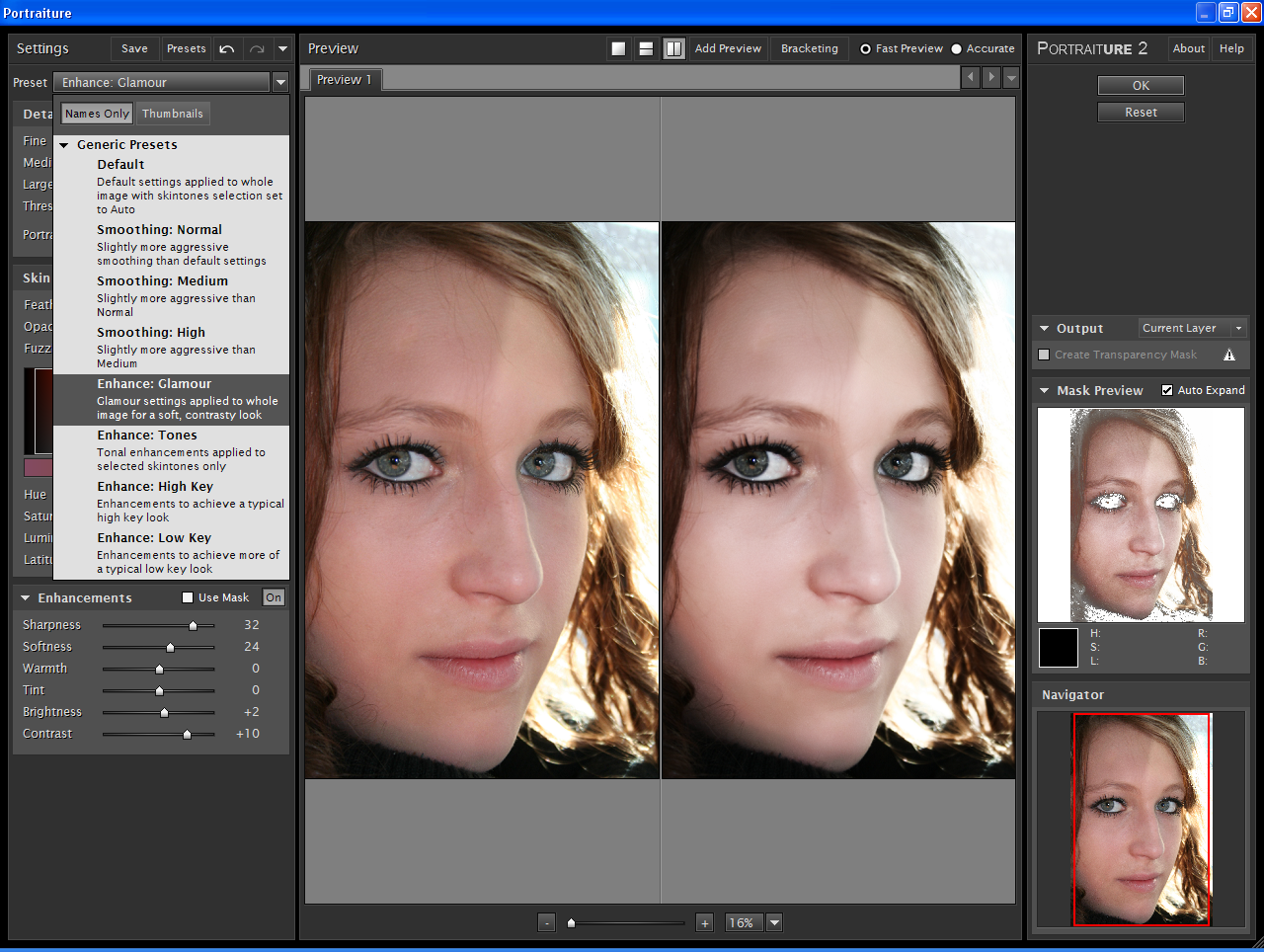
Task: Click the redo arrow icon
Action: pyautogui.click(x=258, y=48)
